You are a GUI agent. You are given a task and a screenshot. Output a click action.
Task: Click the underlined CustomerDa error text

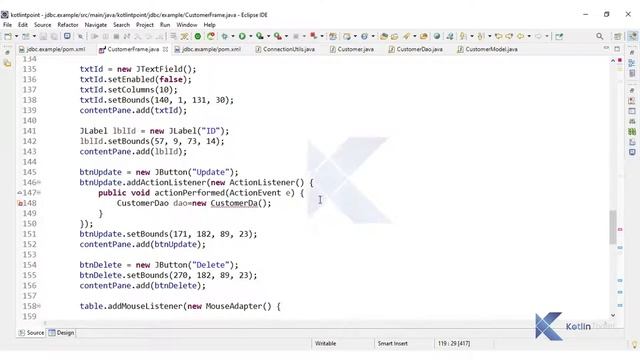(234, 203)
